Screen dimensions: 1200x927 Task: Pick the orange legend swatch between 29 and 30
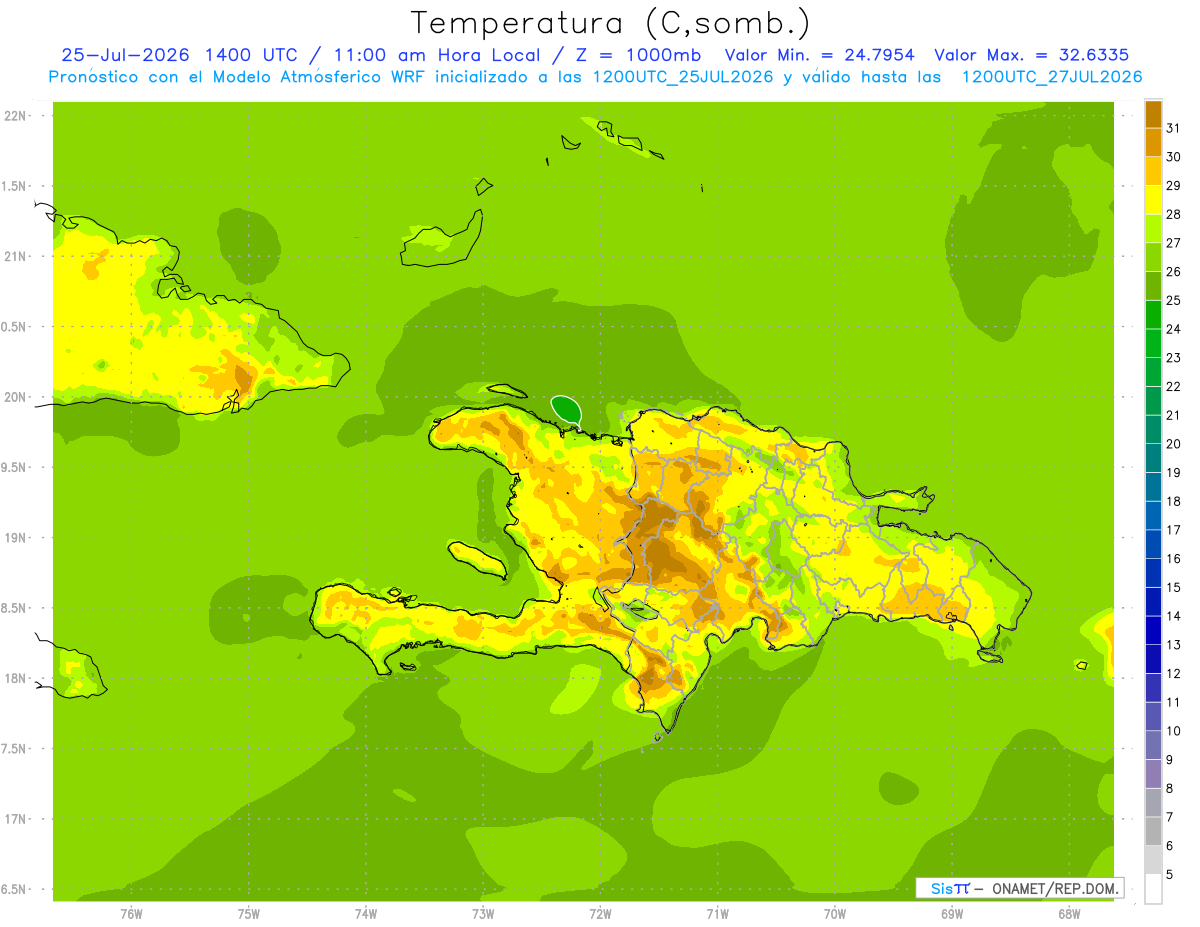(1153, 171)
